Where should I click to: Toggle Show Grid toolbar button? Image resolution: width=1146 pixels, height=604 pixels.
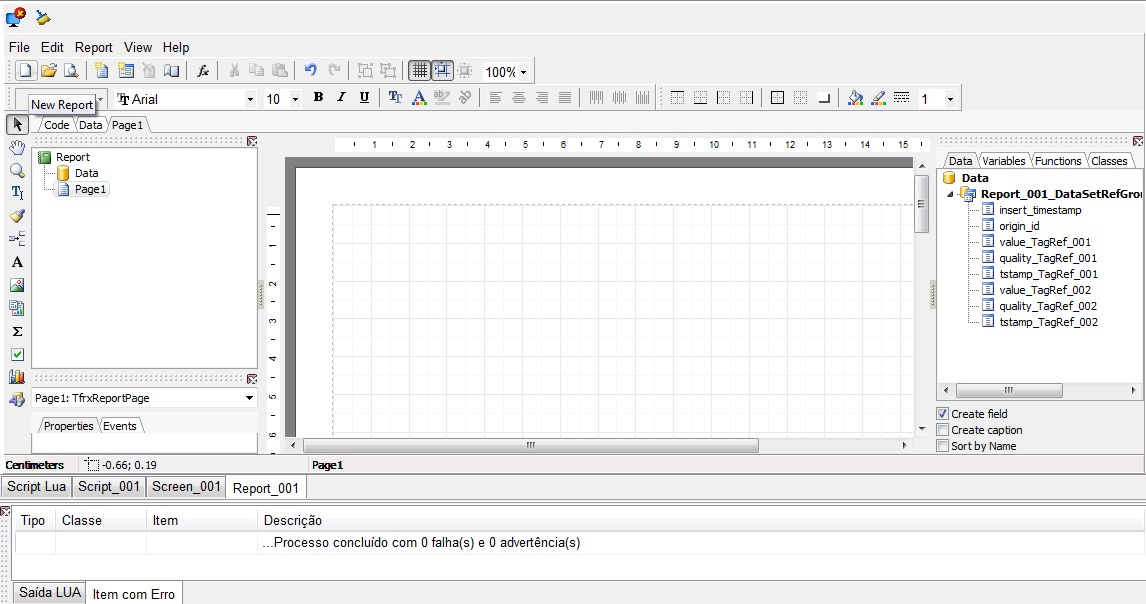(x=419, y=71)
